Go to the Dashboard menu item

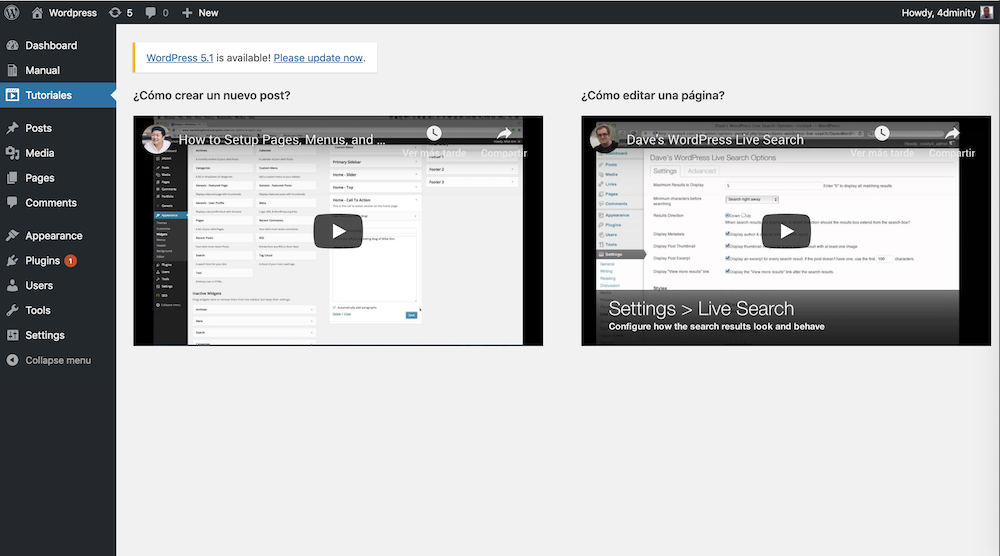pos(50,45)
